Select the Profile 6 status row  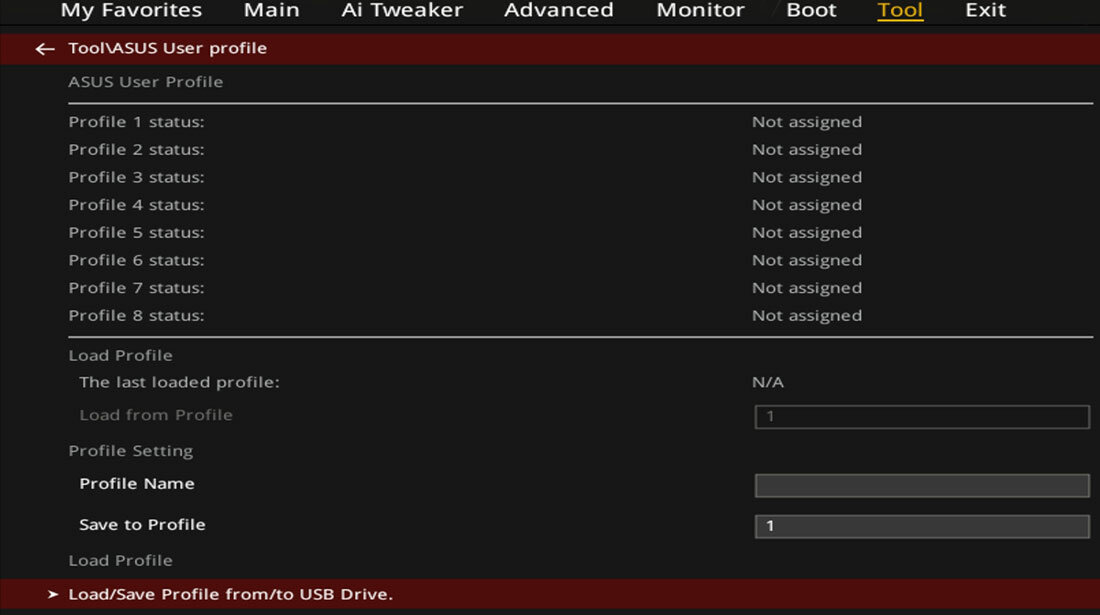coord(580,260)
